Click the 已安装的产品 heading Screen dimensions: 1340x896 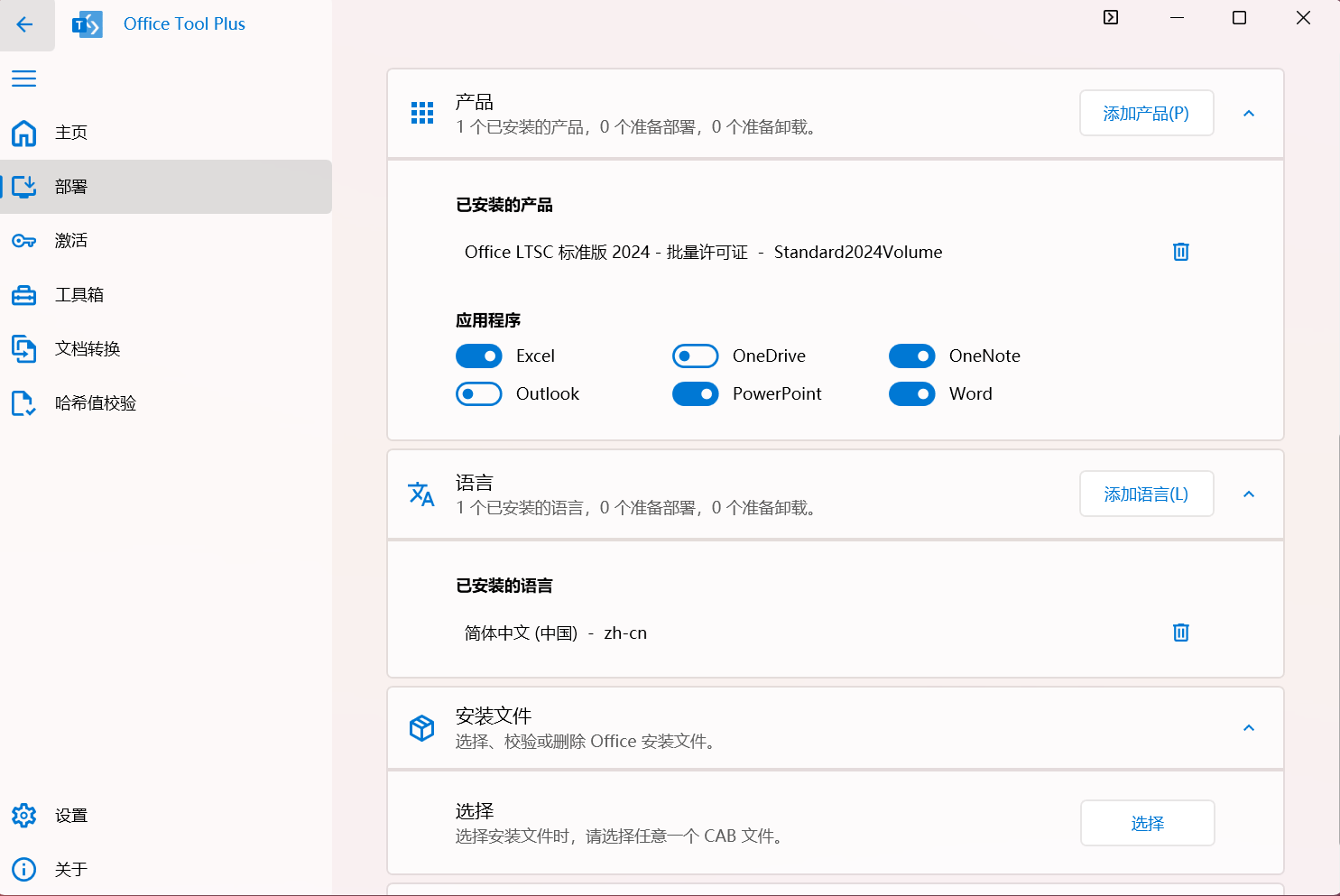coord(504,205)
